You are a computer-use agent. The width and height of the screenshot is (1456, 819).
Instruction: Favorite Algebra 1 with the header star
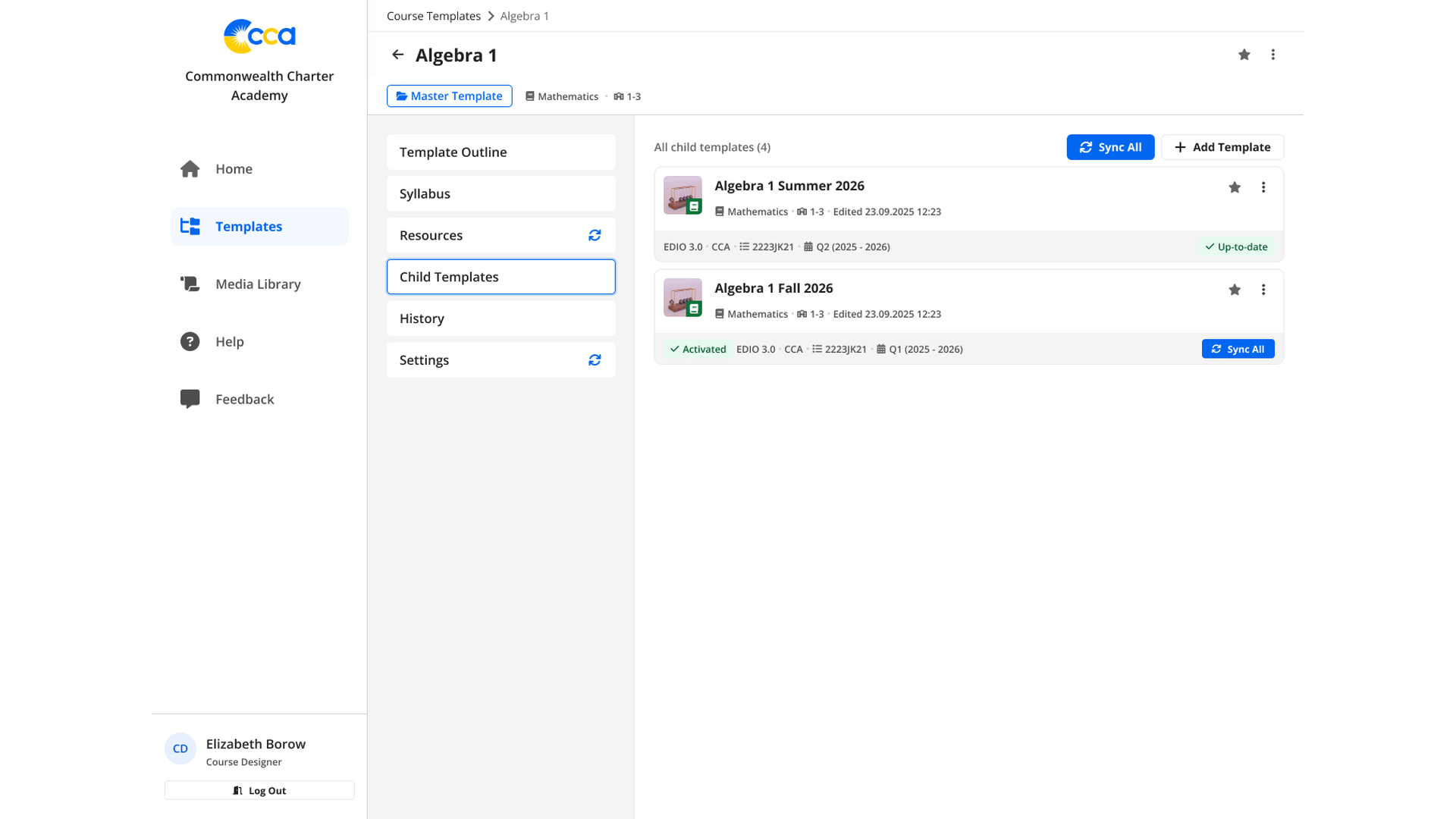click(x=1244, y=55)
